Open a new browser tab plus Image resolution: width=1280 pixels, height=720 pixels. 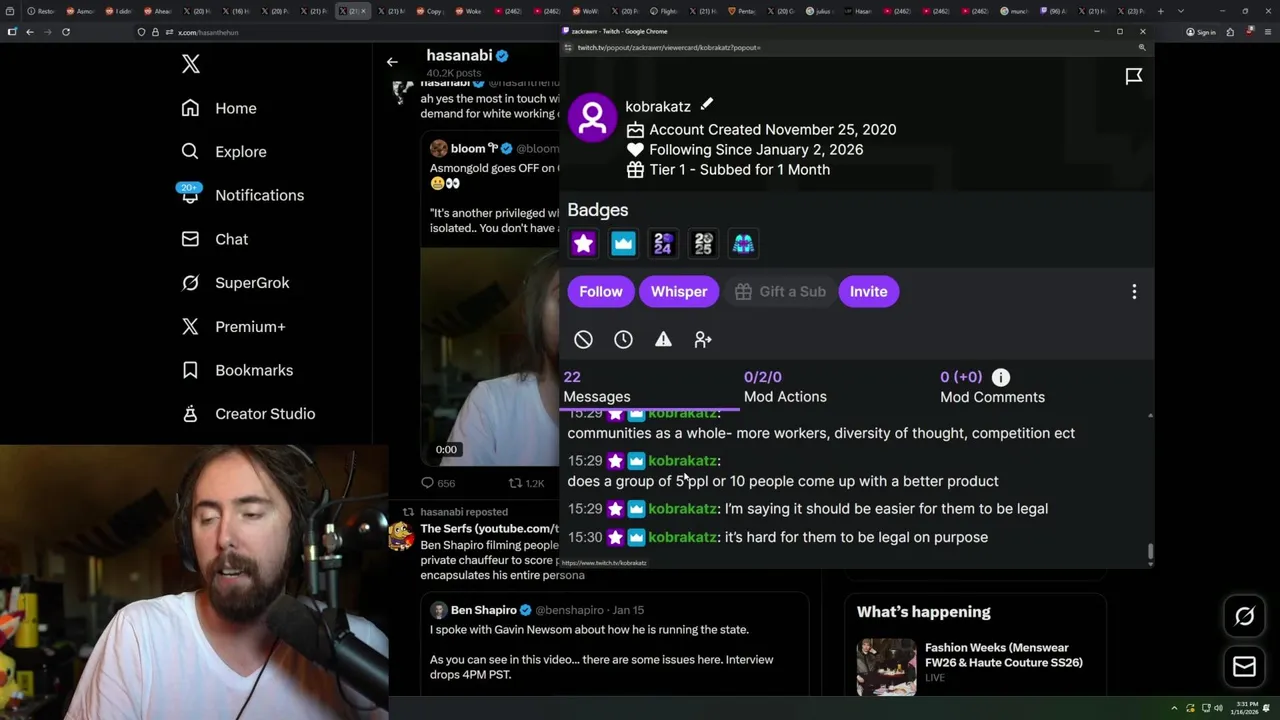pyautogui.click(x=1160, y=11)
